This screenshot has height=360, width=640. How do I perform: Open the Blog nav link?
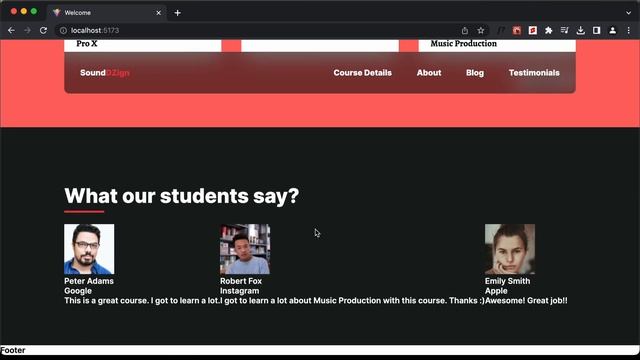(475, 73)
